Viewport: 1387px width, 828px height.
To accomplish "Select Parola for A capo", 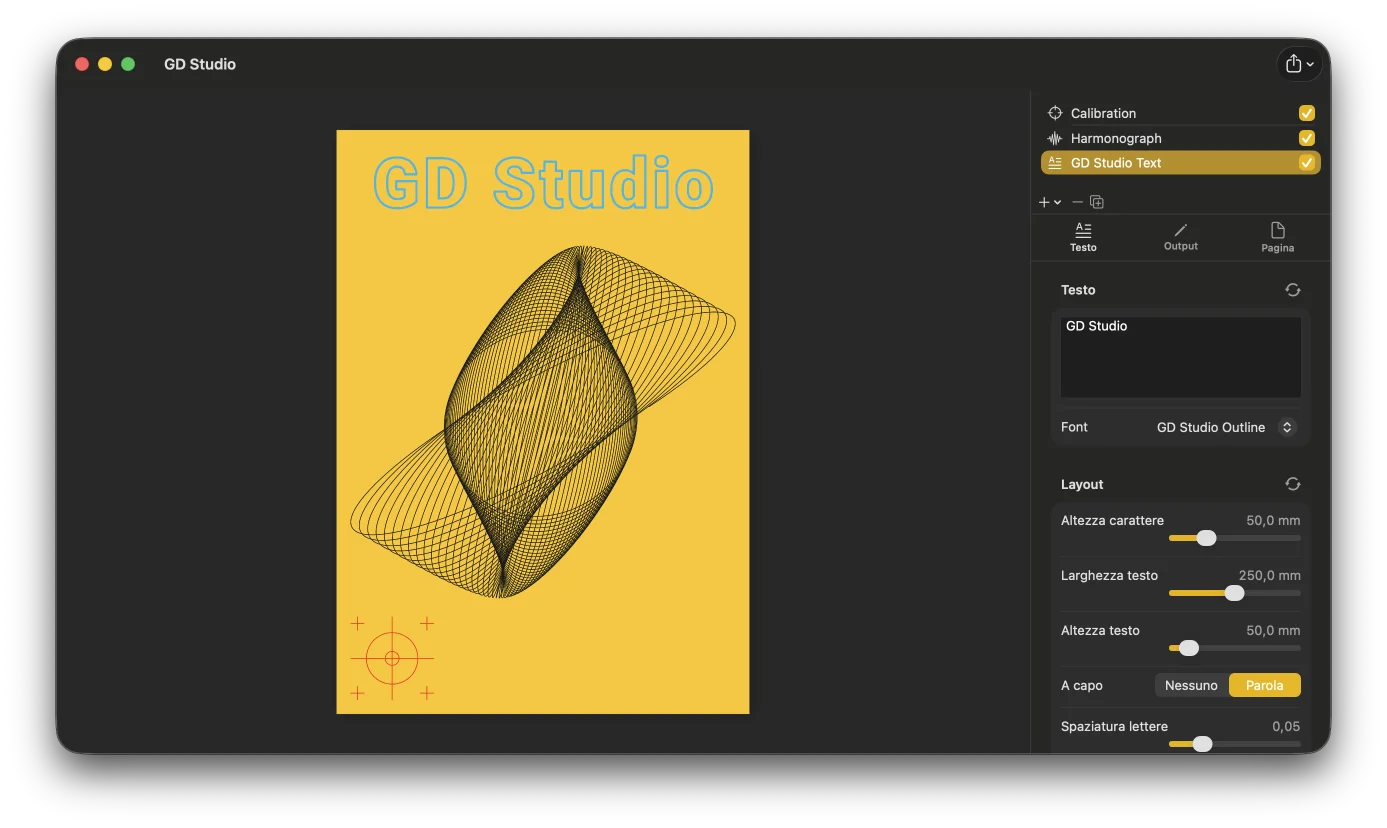I will tap(1264, 685).
